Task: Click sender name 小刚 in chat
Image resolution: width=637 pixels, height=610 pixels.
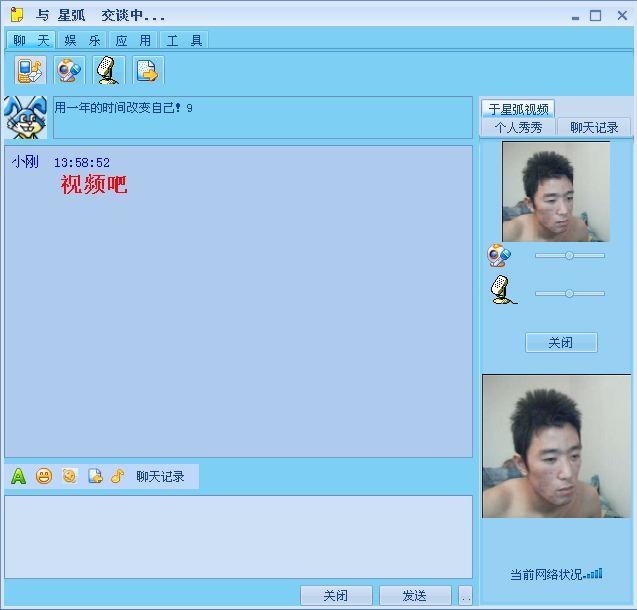Action: click(25, 162)
